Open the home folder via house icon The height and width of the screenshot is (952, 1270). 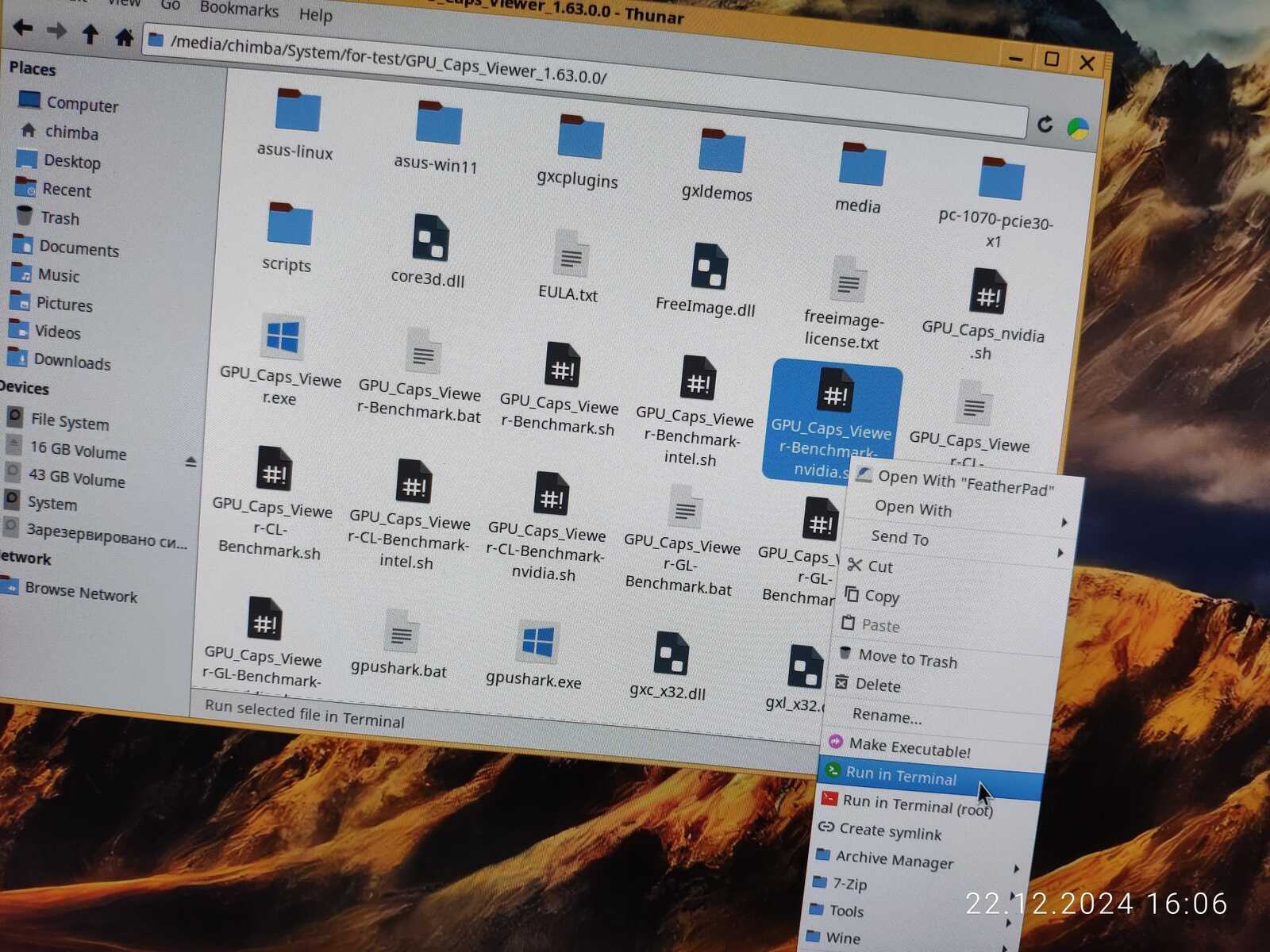click(124, 36)
